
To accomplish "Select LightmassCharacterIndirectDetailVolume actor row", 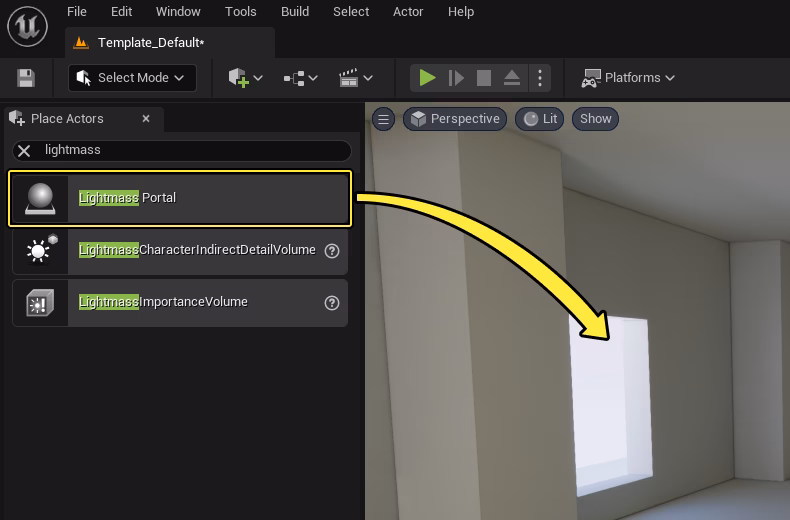I will click(180, 250).
